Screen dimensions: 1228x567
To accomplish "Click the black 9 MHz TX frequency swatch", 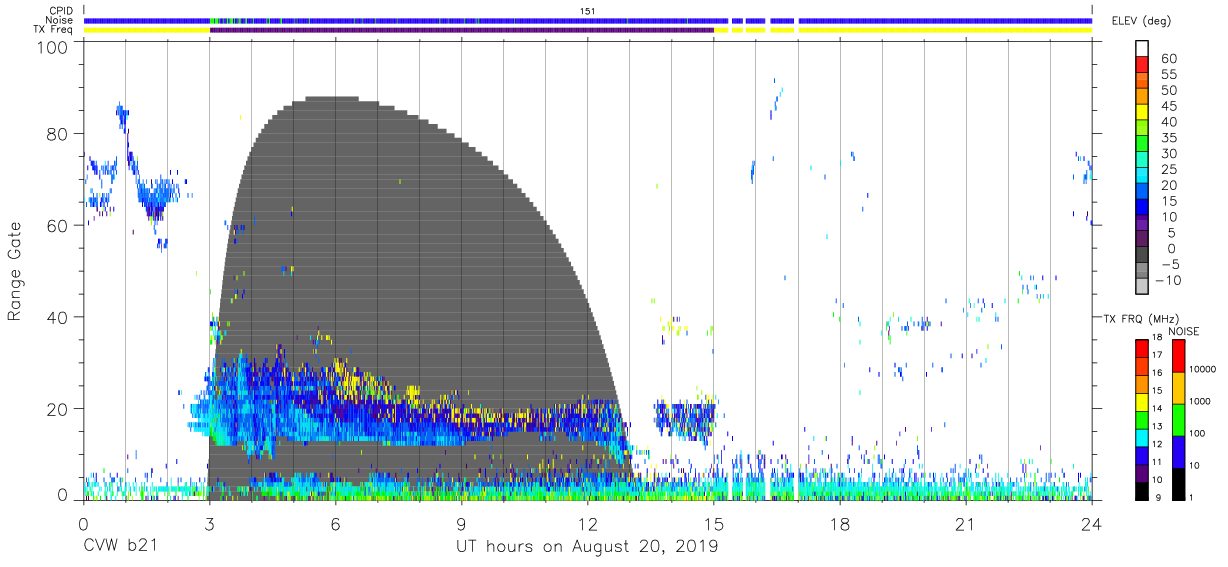I will coord(1141,490).
